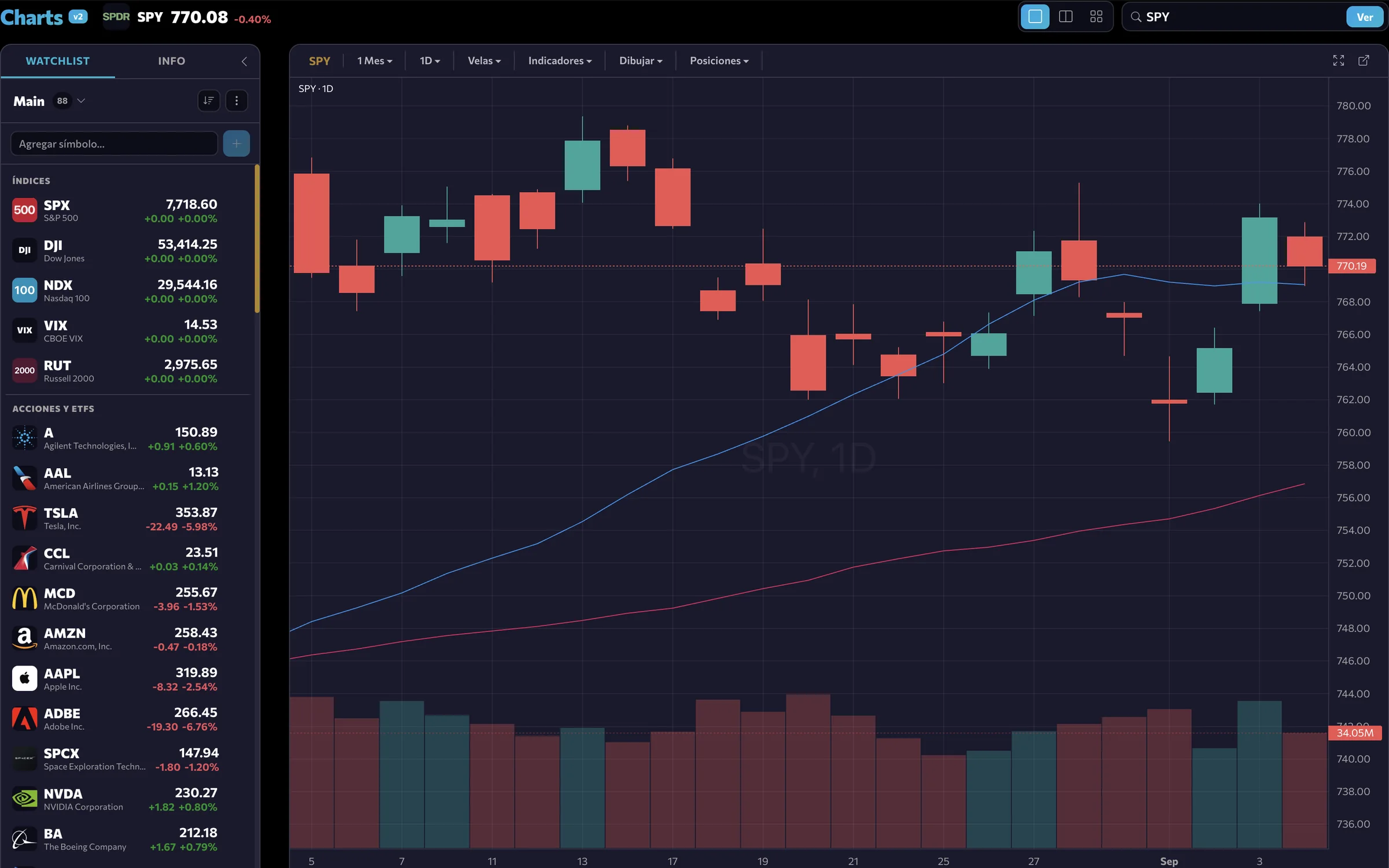Choose the four-chart grid layout icon
The height and width of the screenshot is (868, 1389).
[1096, 17]
